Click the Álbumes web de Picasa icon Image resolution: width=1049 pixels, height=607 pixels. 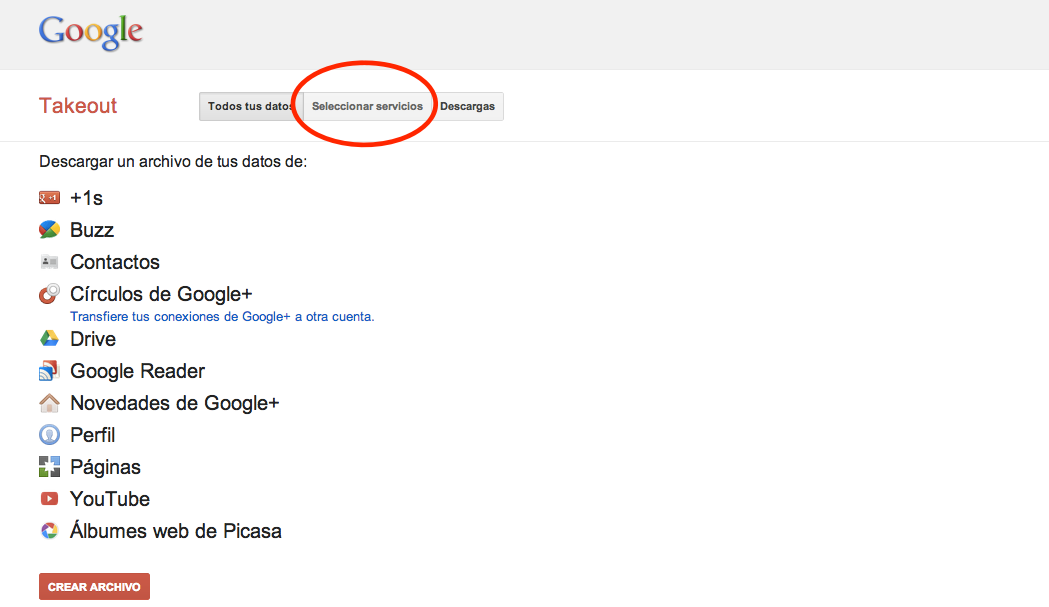click(x=50, y=531)
